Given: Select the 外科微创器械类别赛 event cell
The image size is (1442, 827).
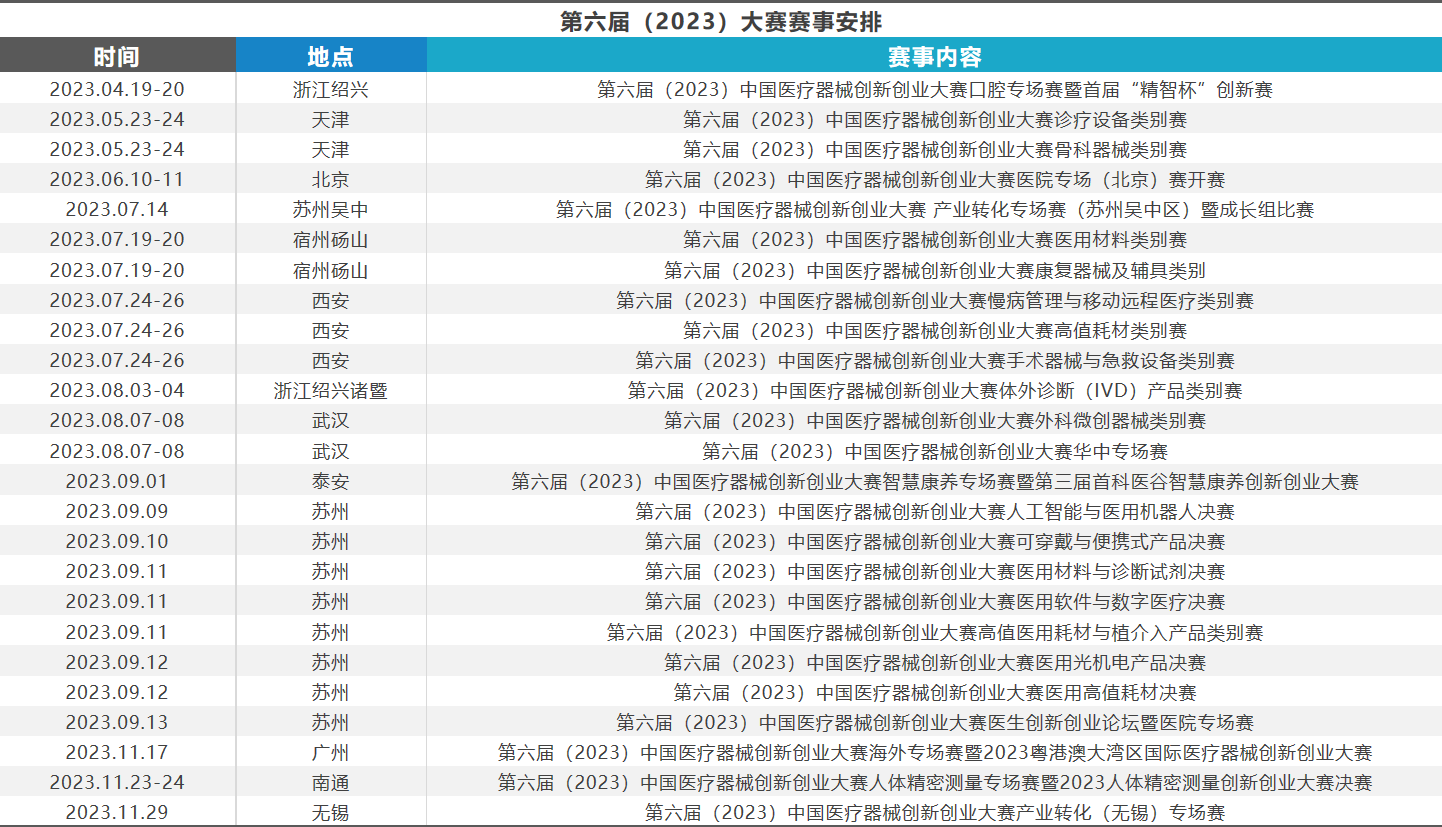Looking at the screenshot, I should click(934, 420).
